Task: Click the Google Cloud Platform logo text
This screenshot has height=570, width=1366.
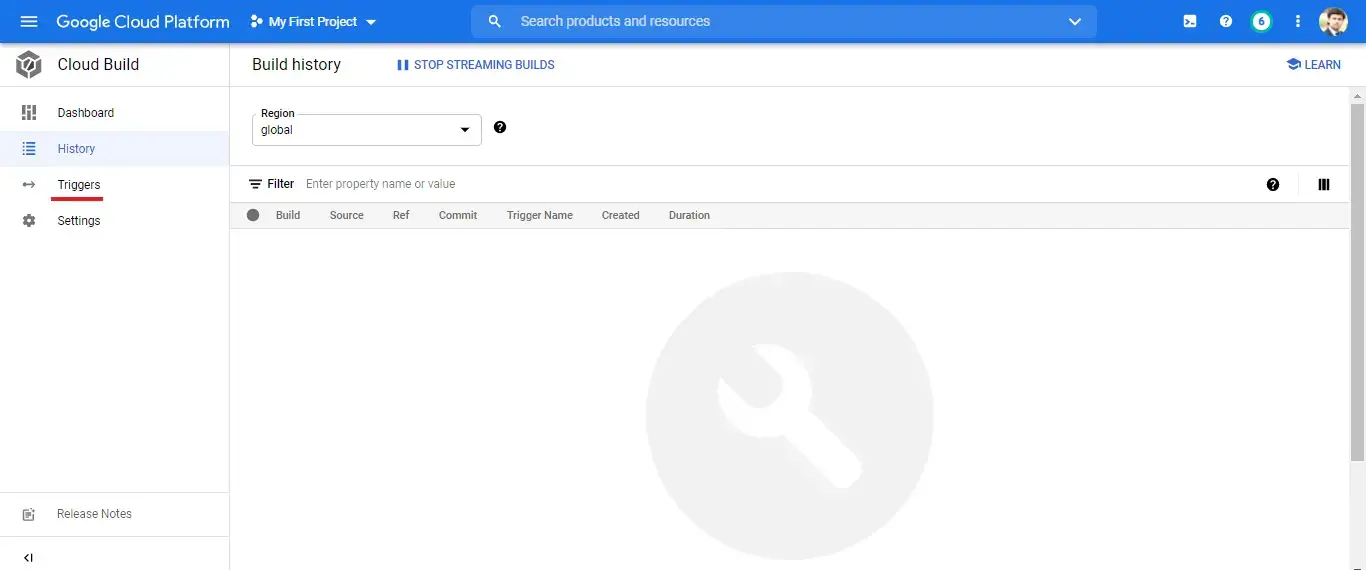Action: tap(143, 21)
